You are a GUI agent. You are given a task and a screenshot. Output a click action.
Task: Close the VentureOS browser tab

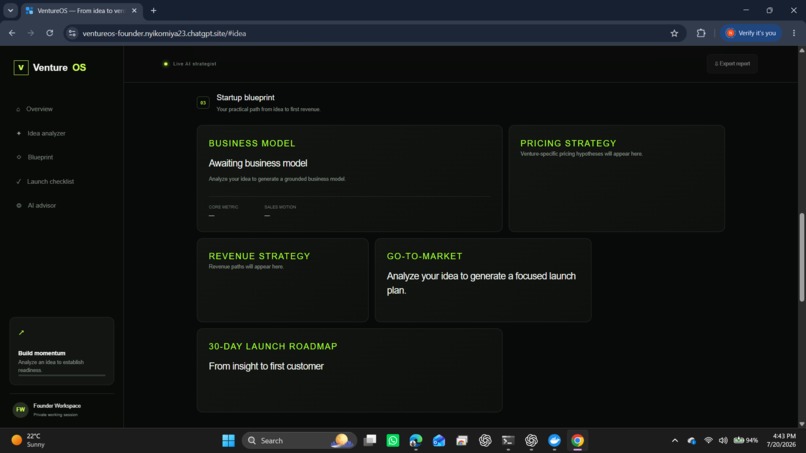(134, 10)
